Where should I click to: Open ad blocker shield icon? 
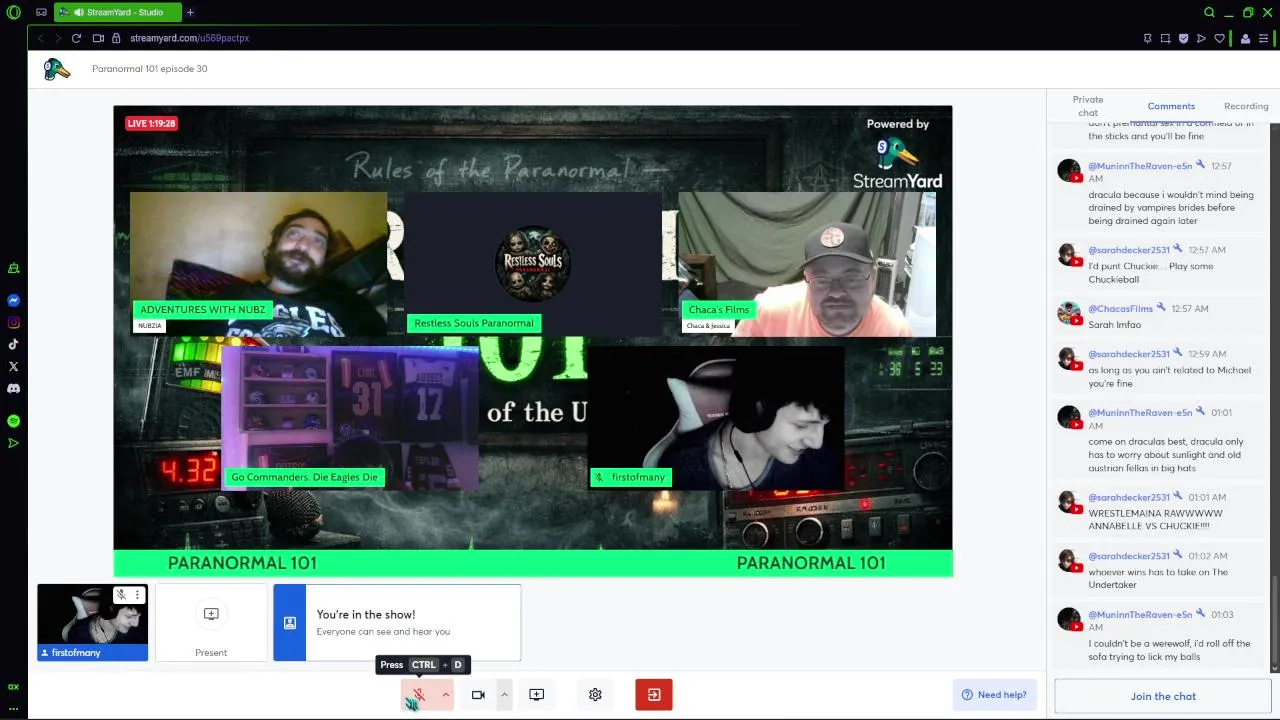(x=1183, y=38)
